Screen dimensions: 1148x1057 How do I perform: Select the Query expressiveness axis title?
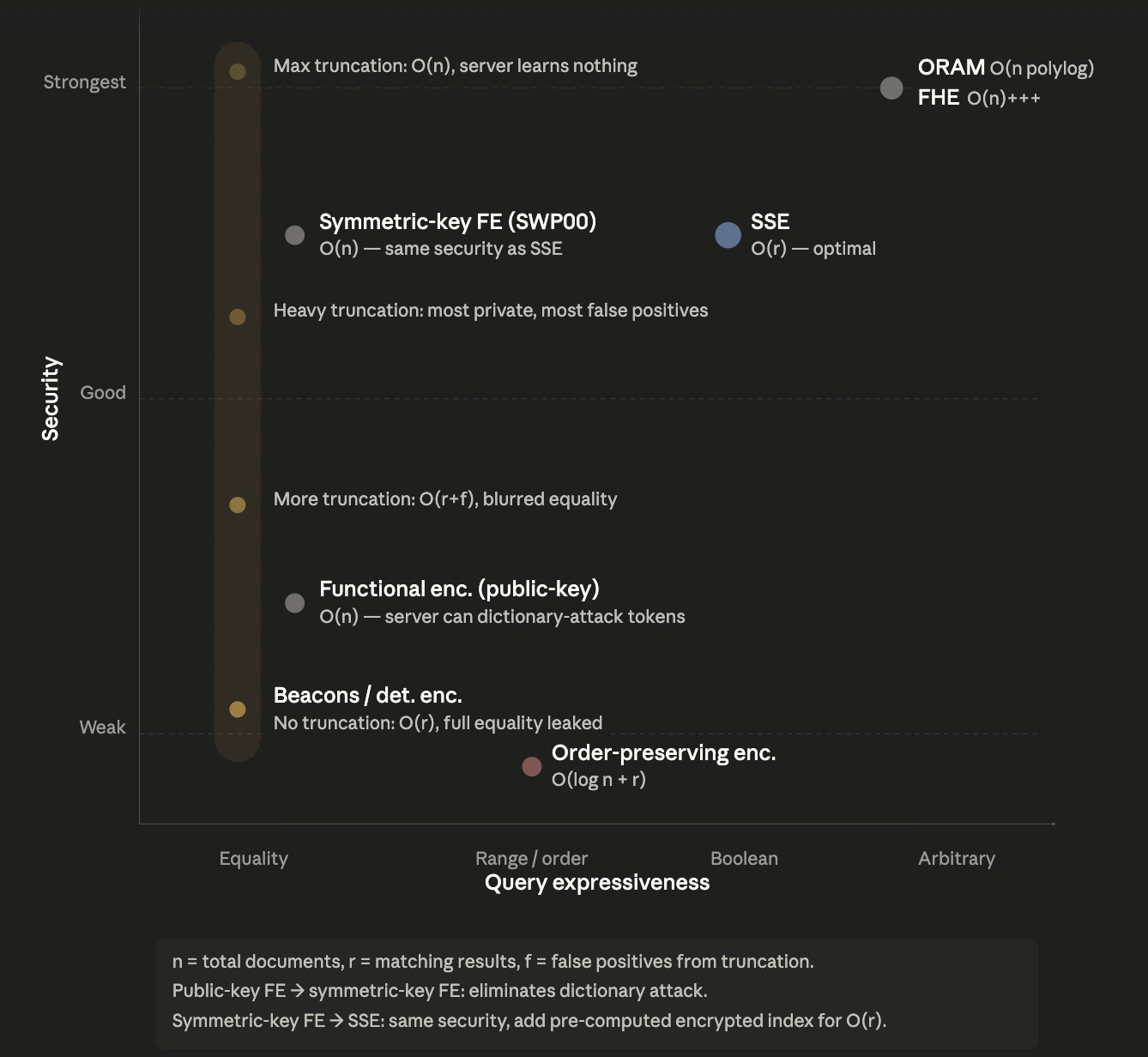click(x=596, y=883)
